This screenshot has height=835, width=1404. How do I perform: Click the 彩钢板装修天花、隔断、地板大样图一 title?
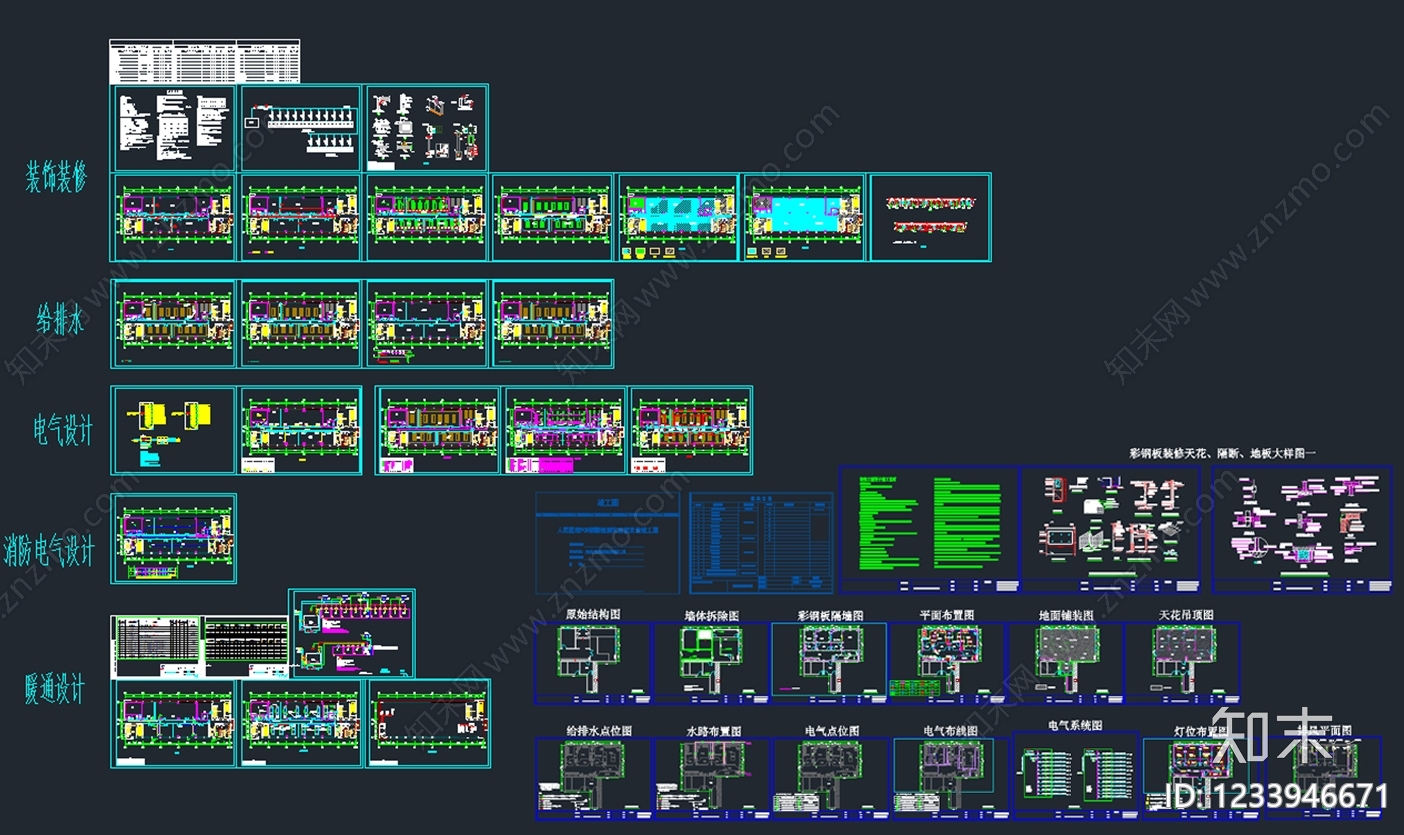click(x=1222, y=453)
